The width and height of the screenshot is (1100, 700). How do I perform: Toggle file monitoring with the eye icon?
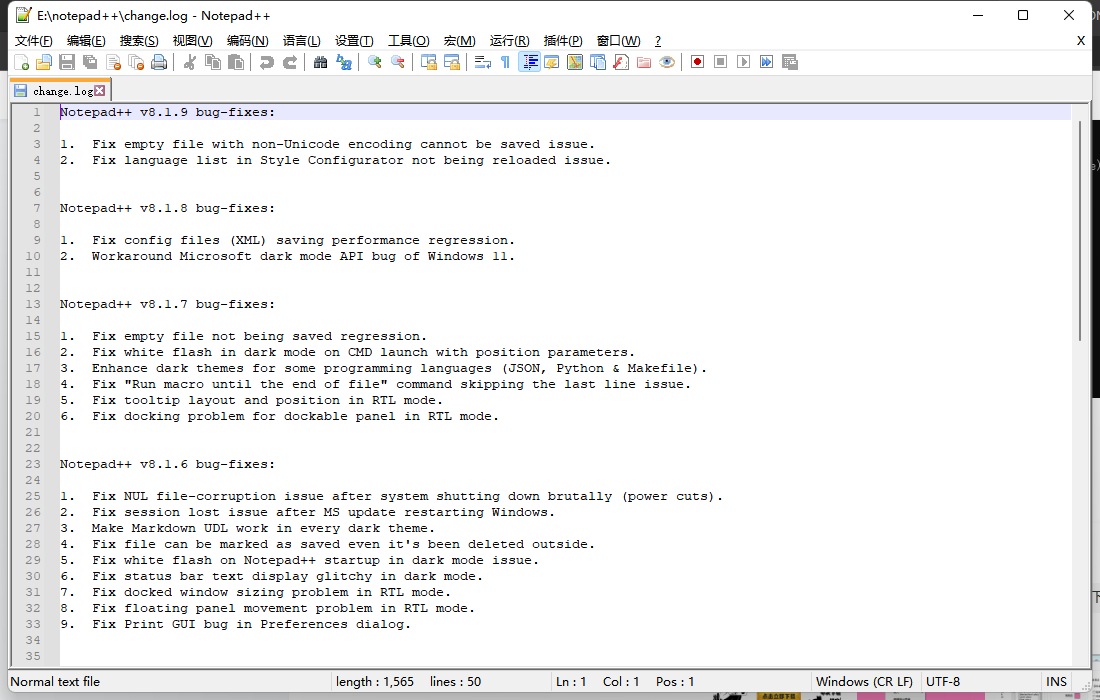(667, 62)
